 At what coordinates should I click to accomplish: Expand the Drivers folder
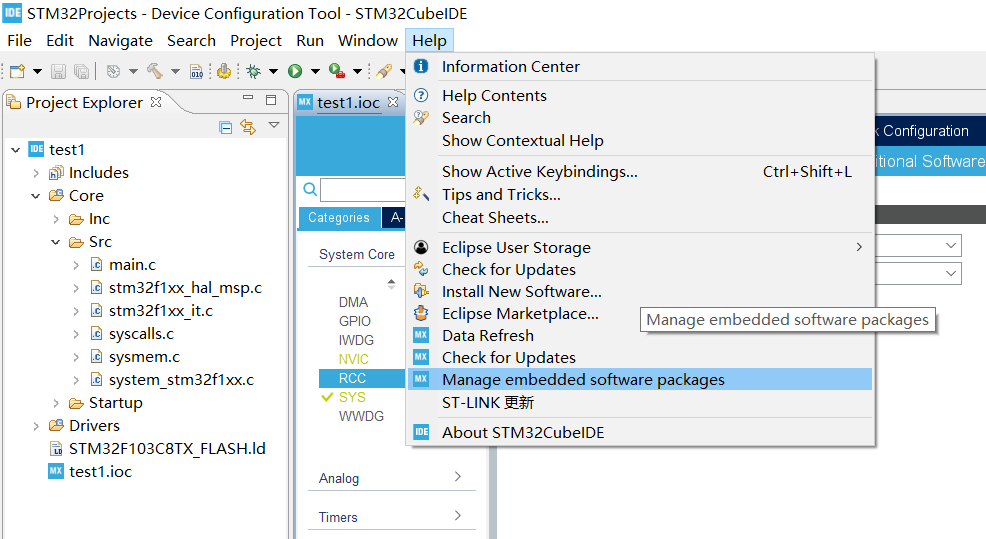pos(36,426)
